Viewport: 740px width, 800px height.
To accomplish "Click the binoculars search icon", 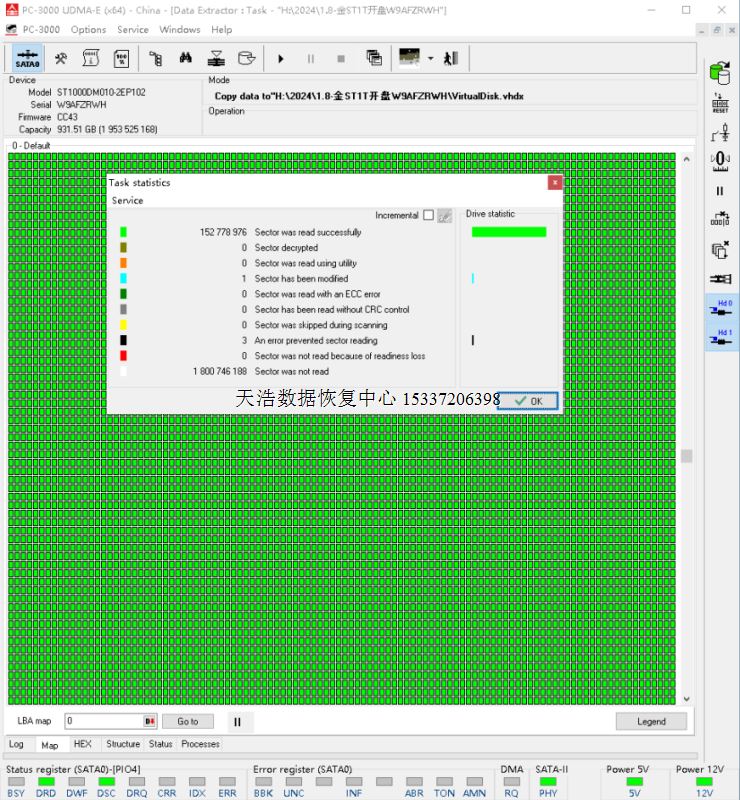I will (185, 58).
